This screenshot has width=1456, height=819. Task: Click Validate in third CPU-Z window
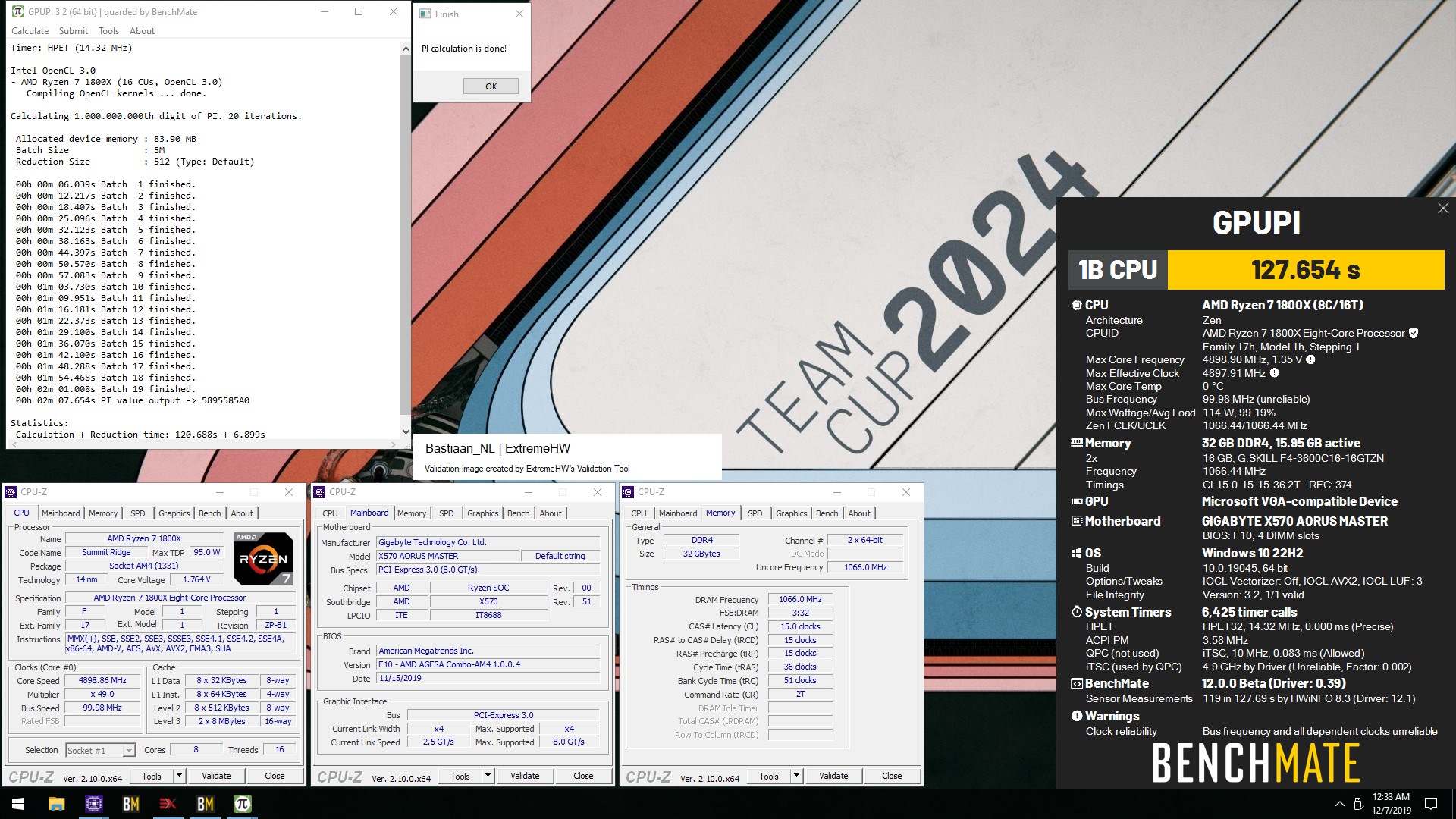pyautogui.click(x=833, y=776)
